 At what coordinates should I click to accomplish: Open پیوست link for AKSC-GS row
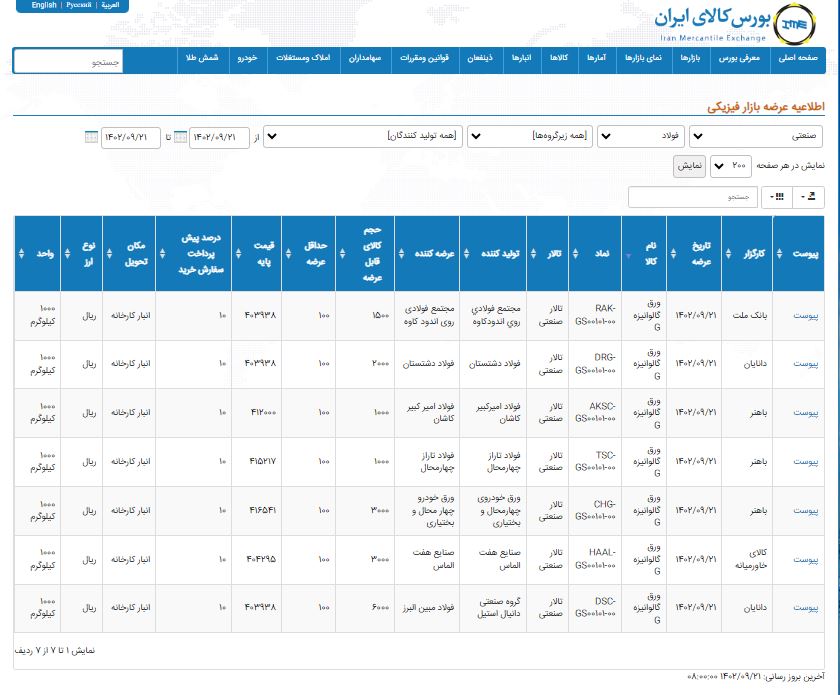pos(805,413)
